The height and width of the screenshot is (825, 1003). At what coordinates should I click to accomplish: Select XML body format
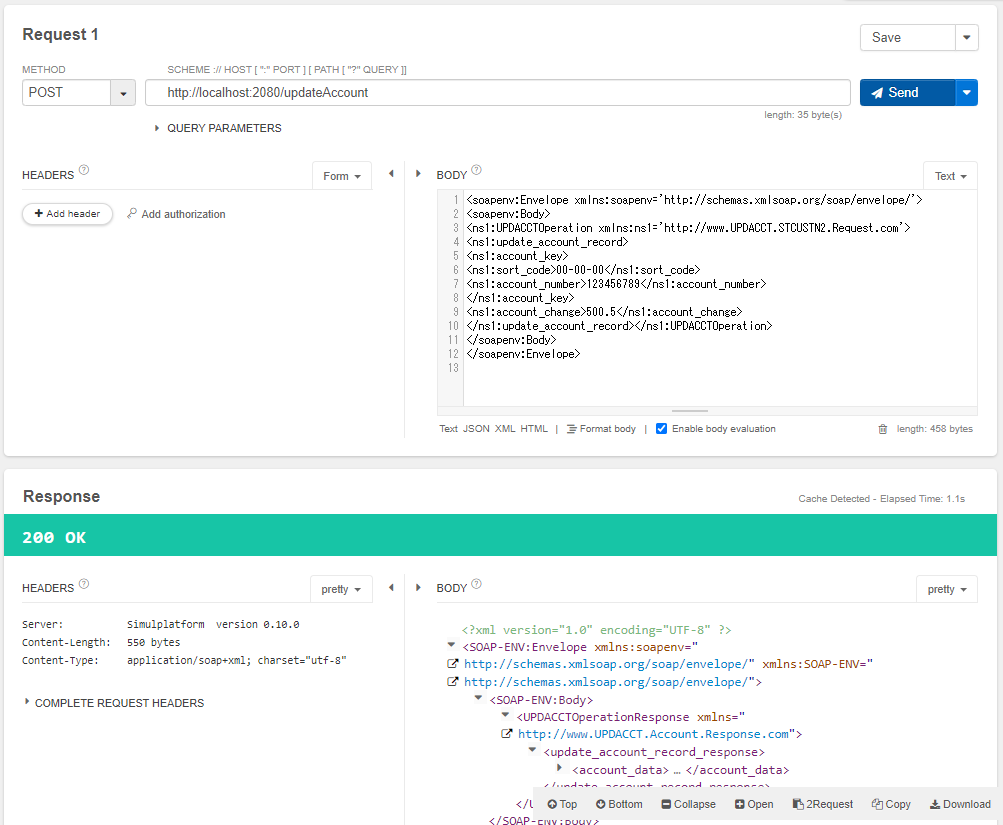pyautogui.click(x=505, y=428)
